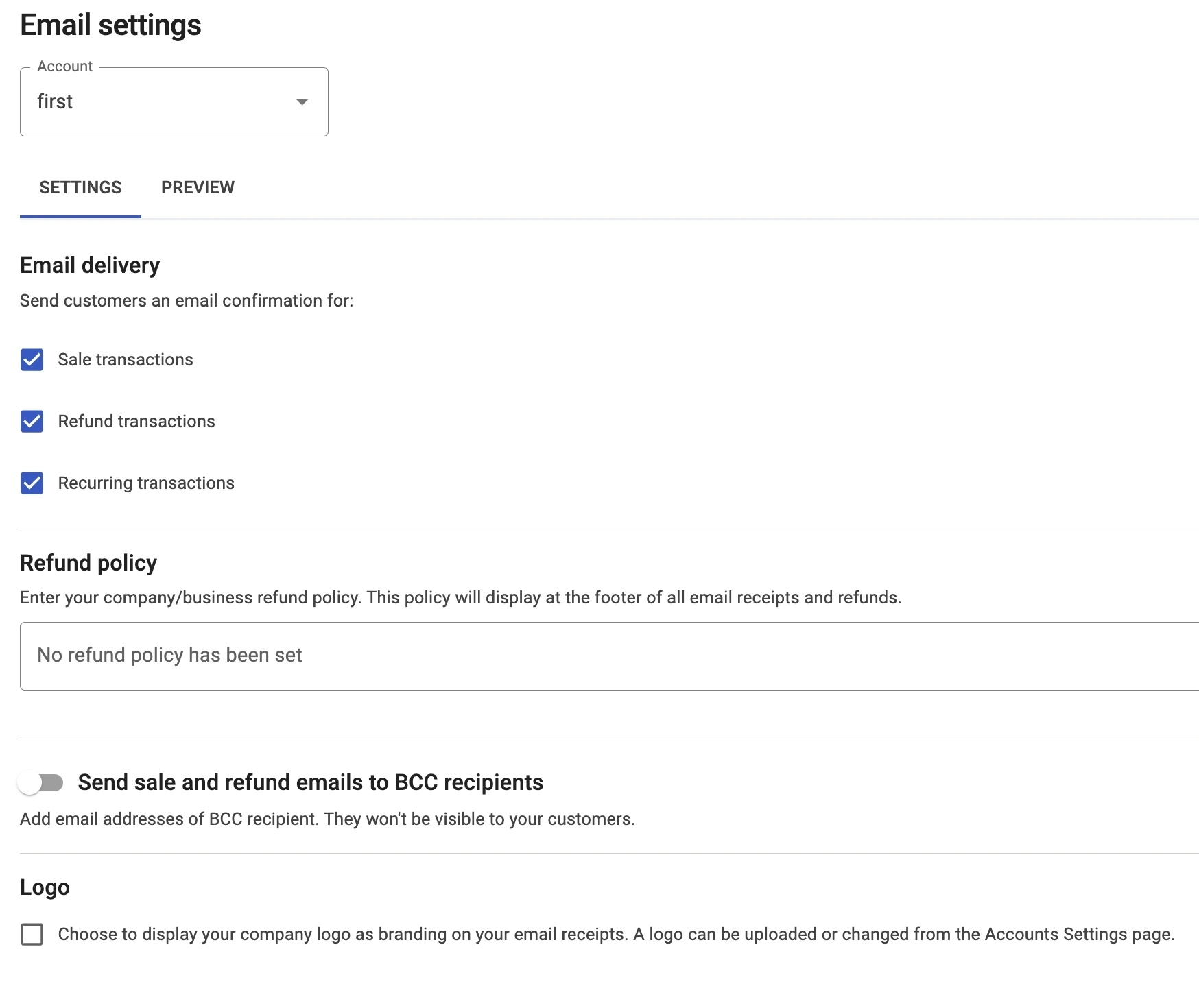Switch to the Preview tab
Screen dimensions: 1199x1008
point(198,187)
